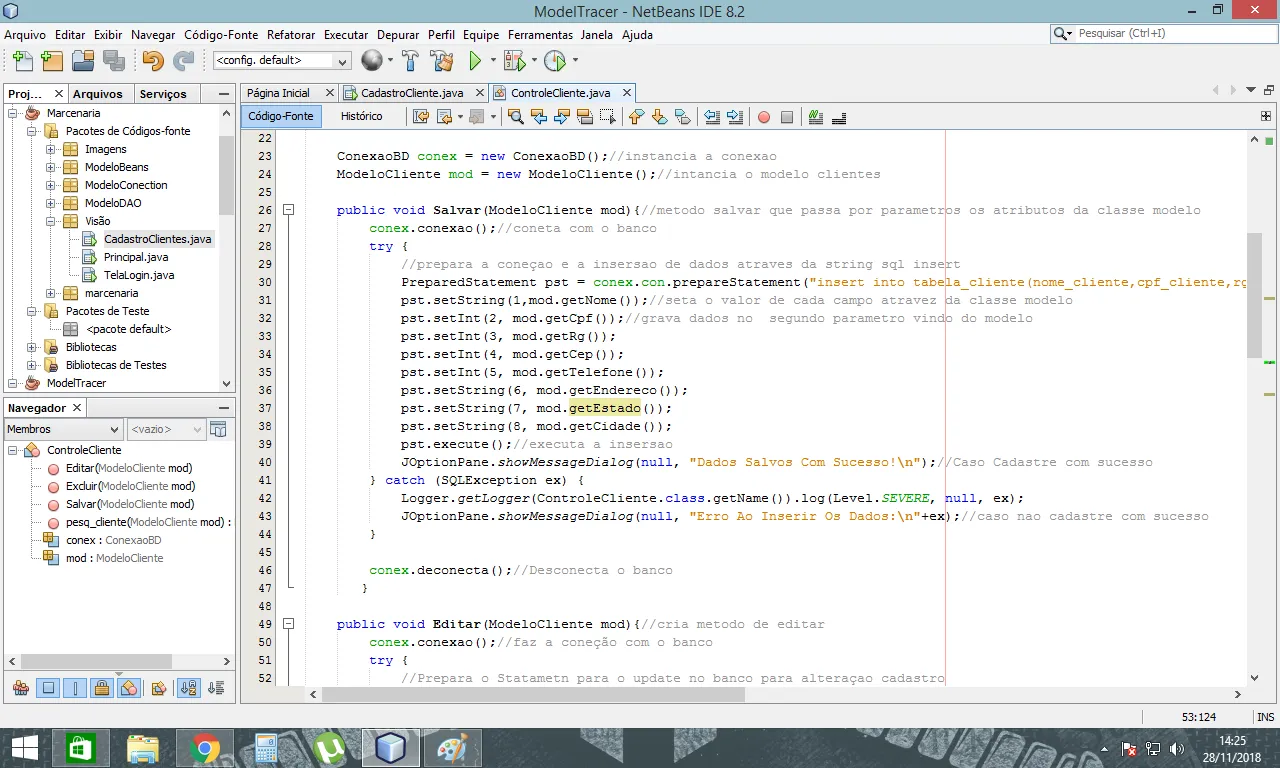Expand the Imagens package node
This screenshot has width=1280, height=768.
pyautogui.click(x=51, y=149)
